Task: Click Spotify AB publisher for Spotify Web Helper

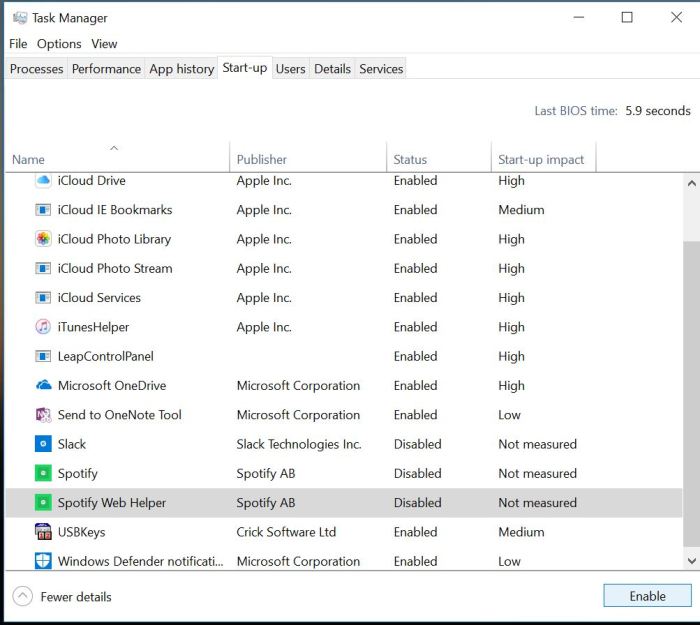Action: pyautogui.click(x=266, y=503)
